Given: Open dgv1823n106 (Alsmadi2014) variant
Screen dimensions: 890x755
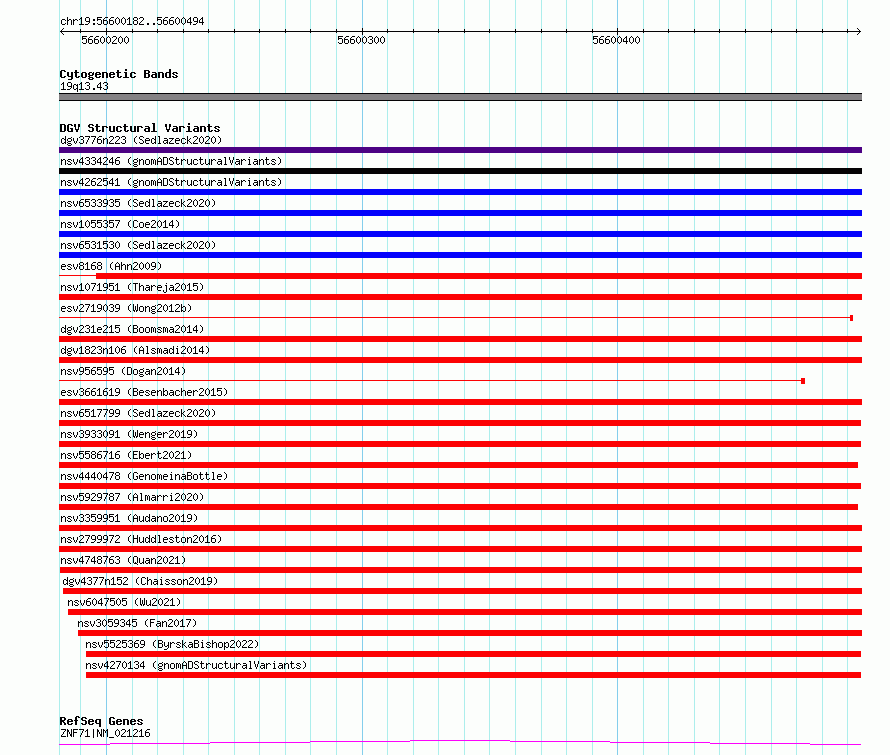Looking at the screenshot, I should coord(135,350).
